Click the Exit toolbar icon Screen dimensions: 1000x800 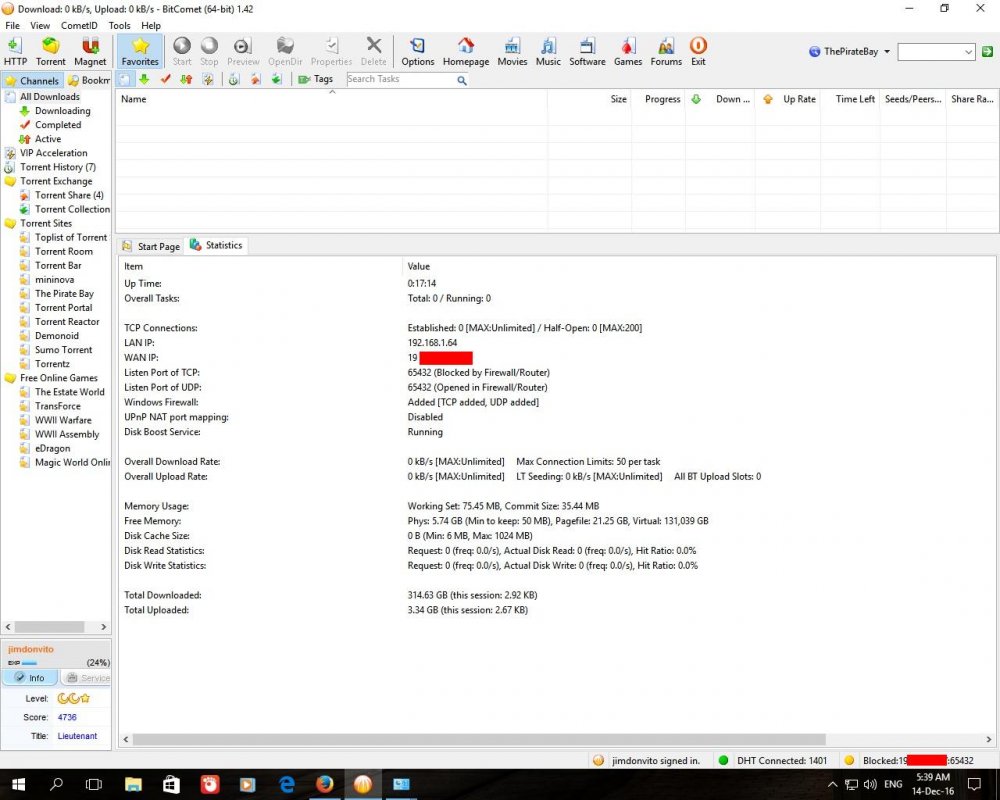[x=698, y=51]
